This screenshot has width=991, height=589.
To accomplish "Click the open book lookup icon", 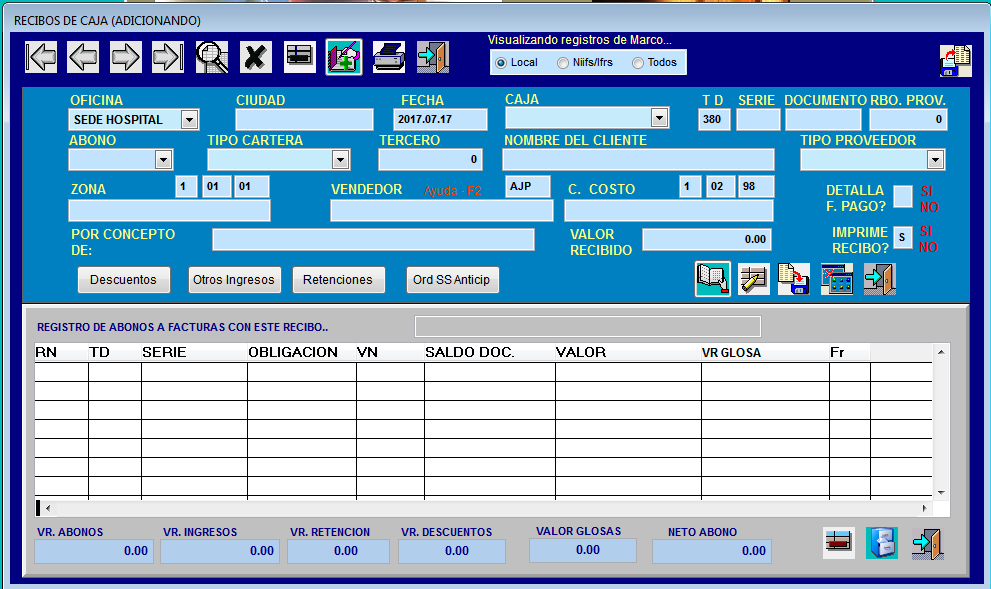I will [x=713, y=279].
